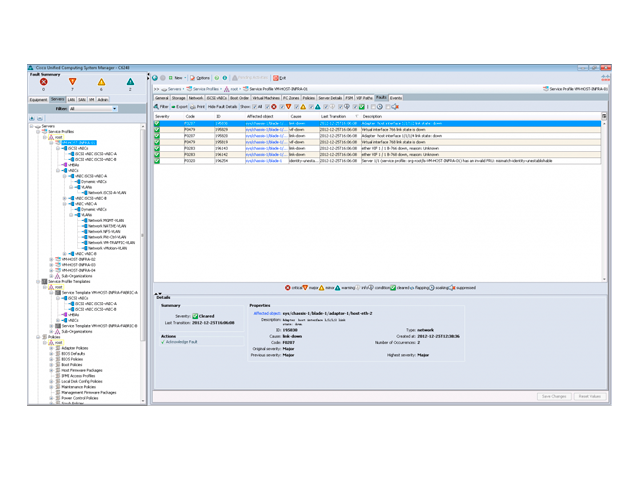This screenshot has width=640, height=480.
Task: Click the minor faults yellow triangle icon
Action: [101, 82]
